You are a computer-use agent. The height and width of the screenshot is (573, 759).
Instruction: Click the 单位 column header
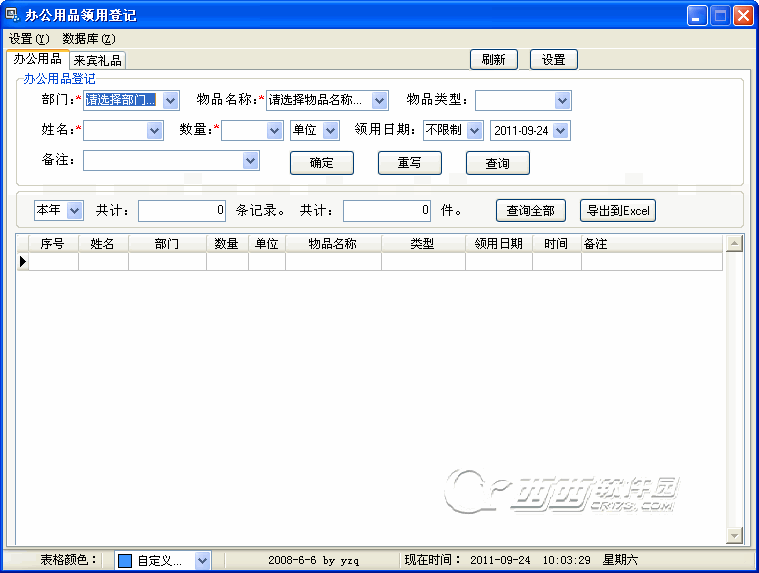coord(267,244)
